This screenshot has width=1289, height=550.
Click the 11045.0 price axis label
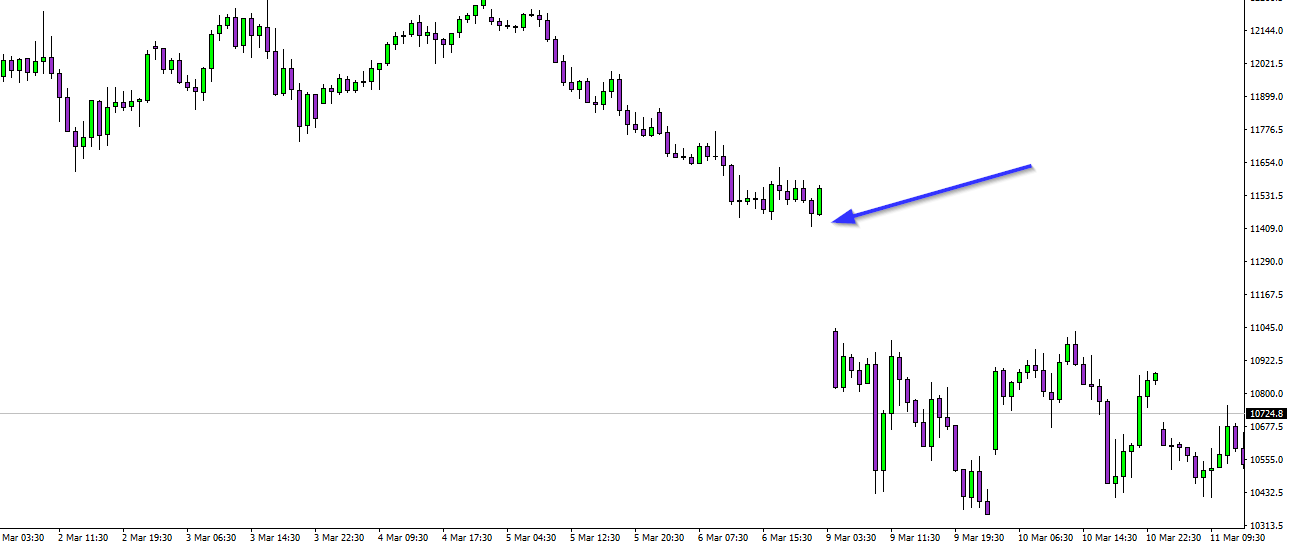point(1266,328)
